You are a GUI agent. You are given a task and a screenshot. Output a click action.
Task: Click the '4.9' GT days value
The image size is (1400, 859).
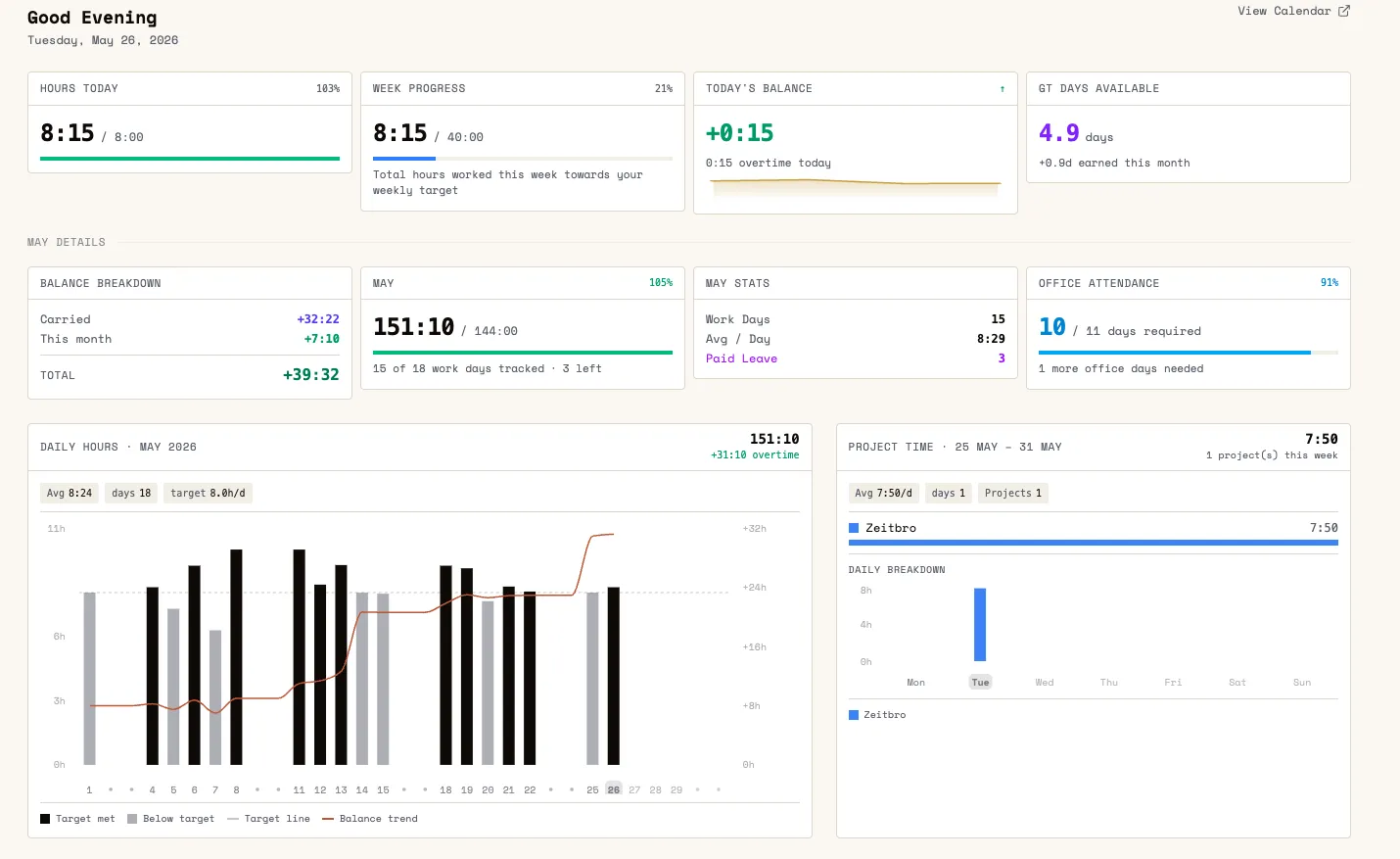(x=1059, y=133)
